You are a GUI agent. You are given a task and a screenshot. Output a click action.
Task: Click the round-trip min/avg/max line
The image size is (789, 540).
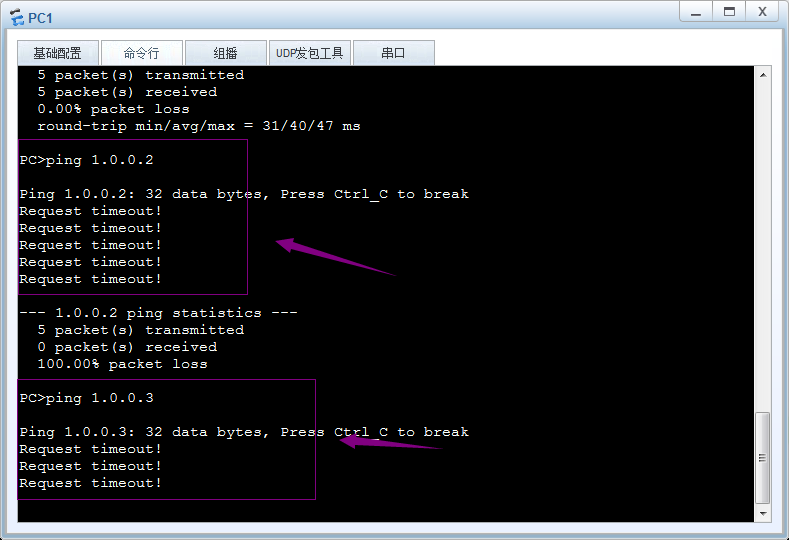tap(198, 126)
